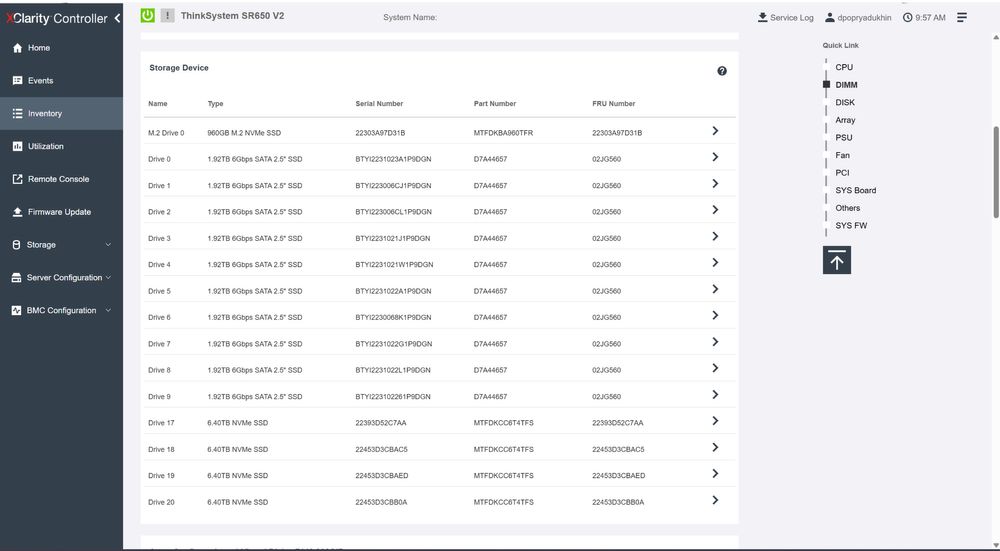Image resolution: width=1000 pixels, height=551 pixels.
Task: Expand details for Drive 1 row
Action: click(x=715, y=184)
